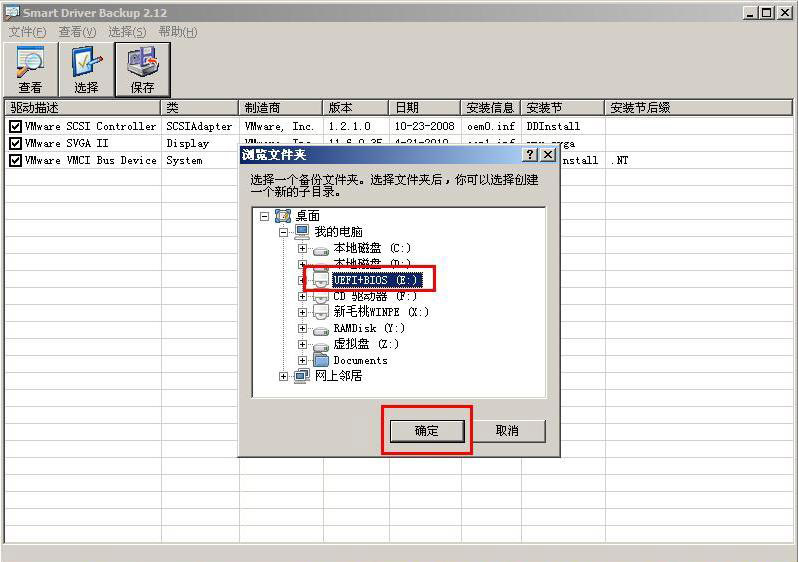Click the VMware SVGA II row name
This screenshot has width=798, height=562.
pos(67,144)
